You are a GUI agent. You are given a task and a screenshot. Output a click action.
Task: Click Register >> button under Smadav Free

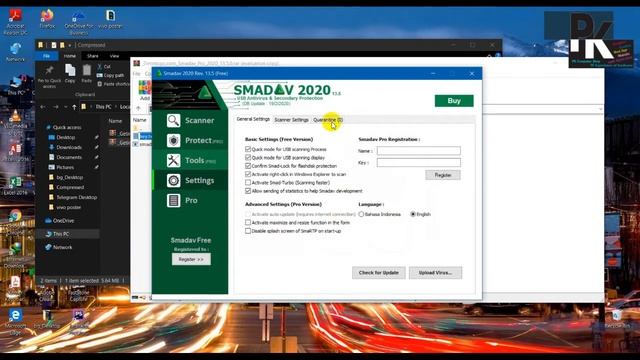191,259
